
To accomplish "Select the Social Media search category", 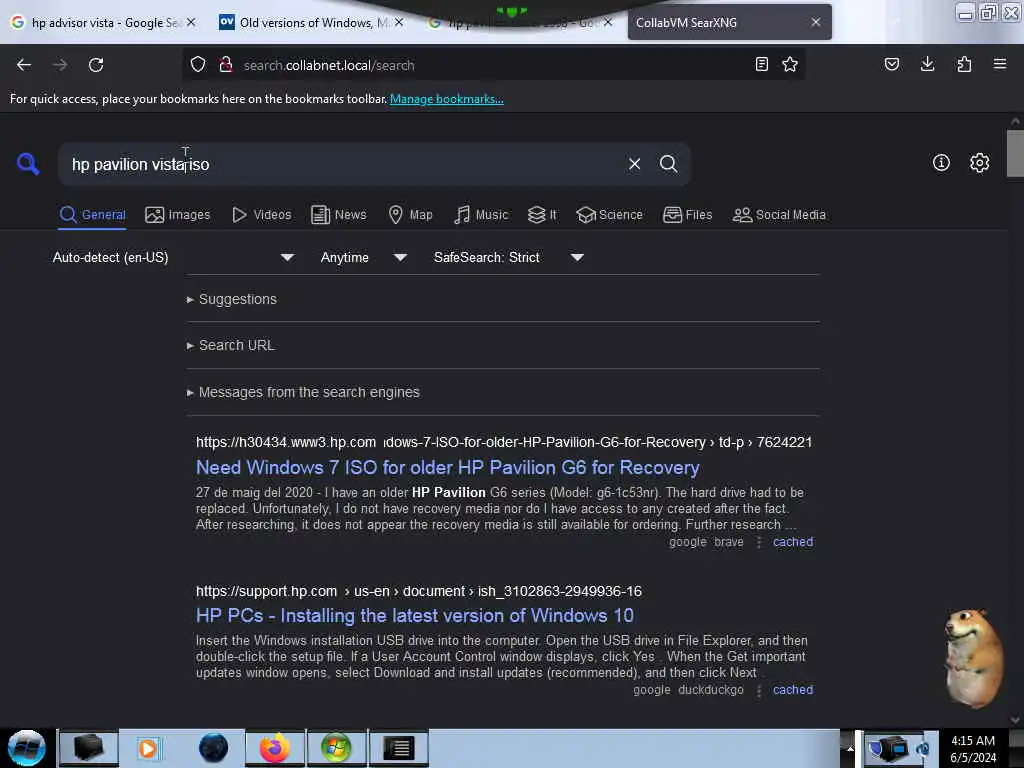I will [x=779, y=215].
